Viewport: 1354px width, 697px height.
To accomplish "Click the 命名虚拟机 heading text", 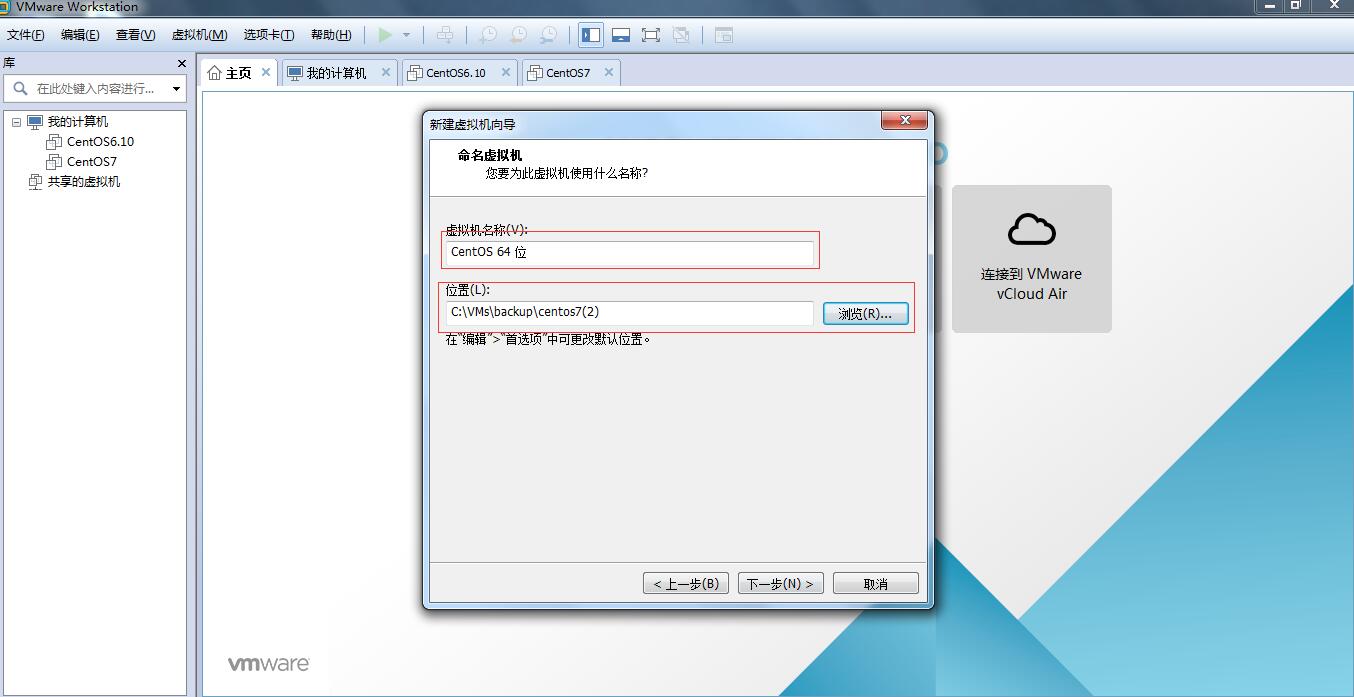I will pyautogui.click(x=490, y=156).
